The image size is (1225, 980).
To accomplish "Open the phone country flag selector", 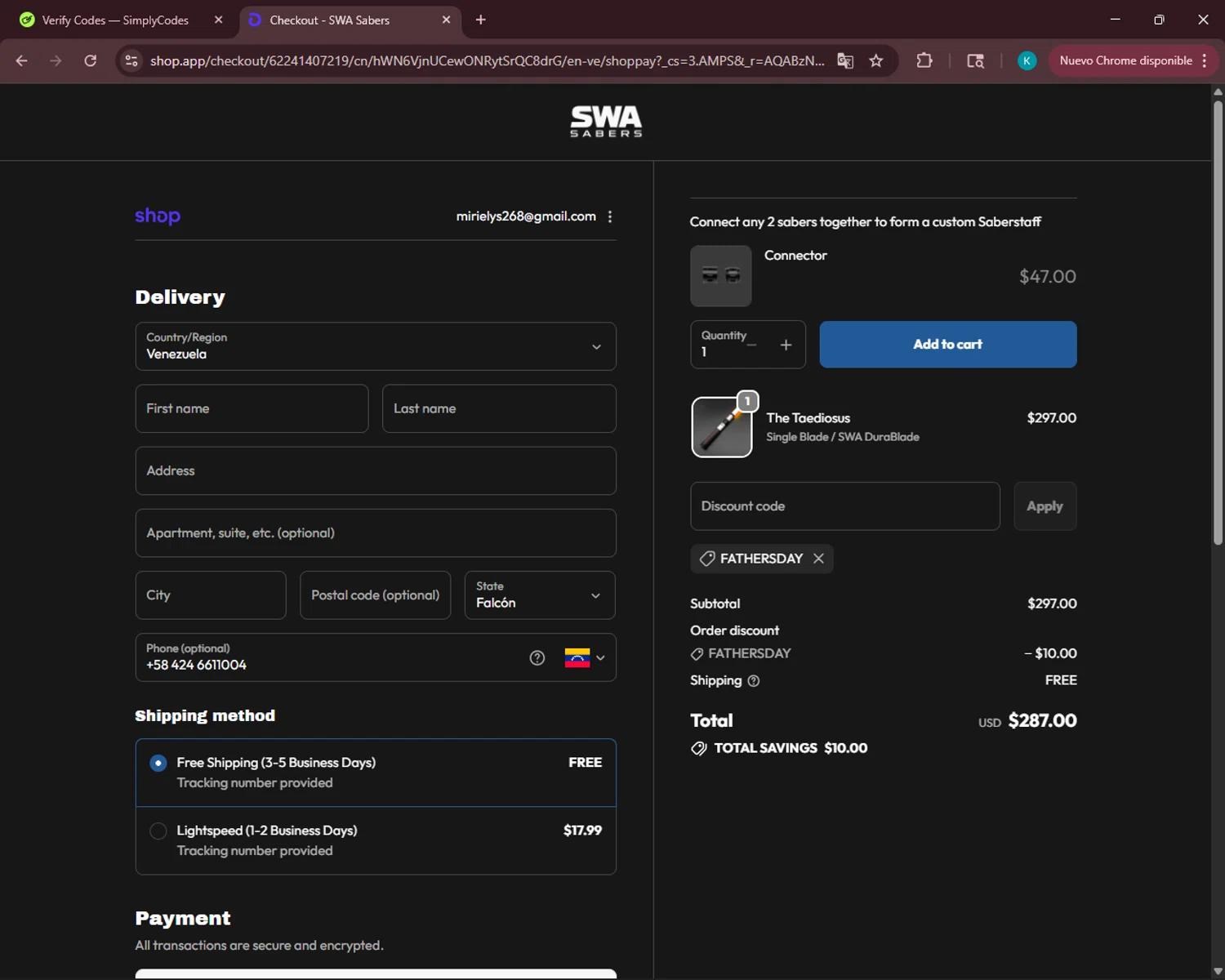I will click(585, 658).
